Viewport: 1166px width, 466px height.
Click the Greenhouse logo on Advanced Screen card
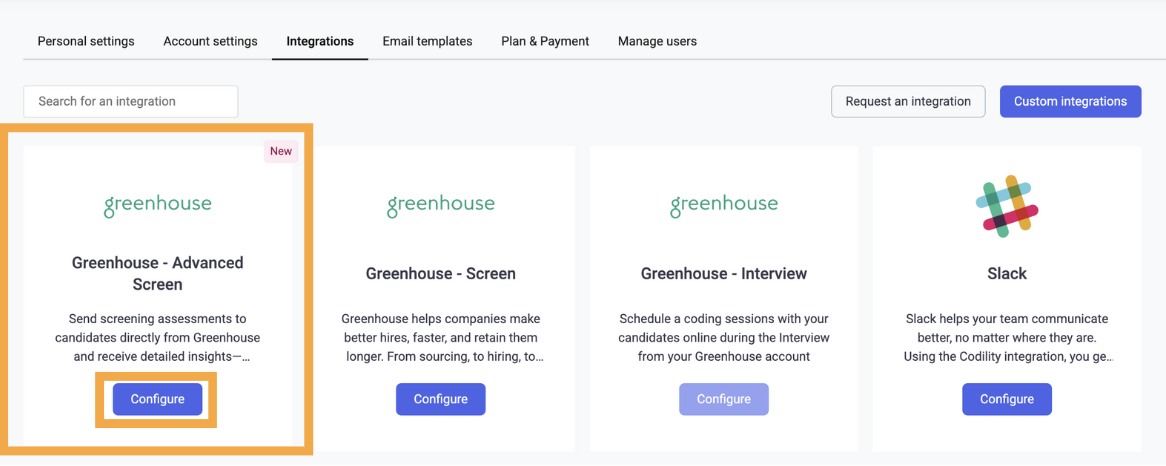158,206
